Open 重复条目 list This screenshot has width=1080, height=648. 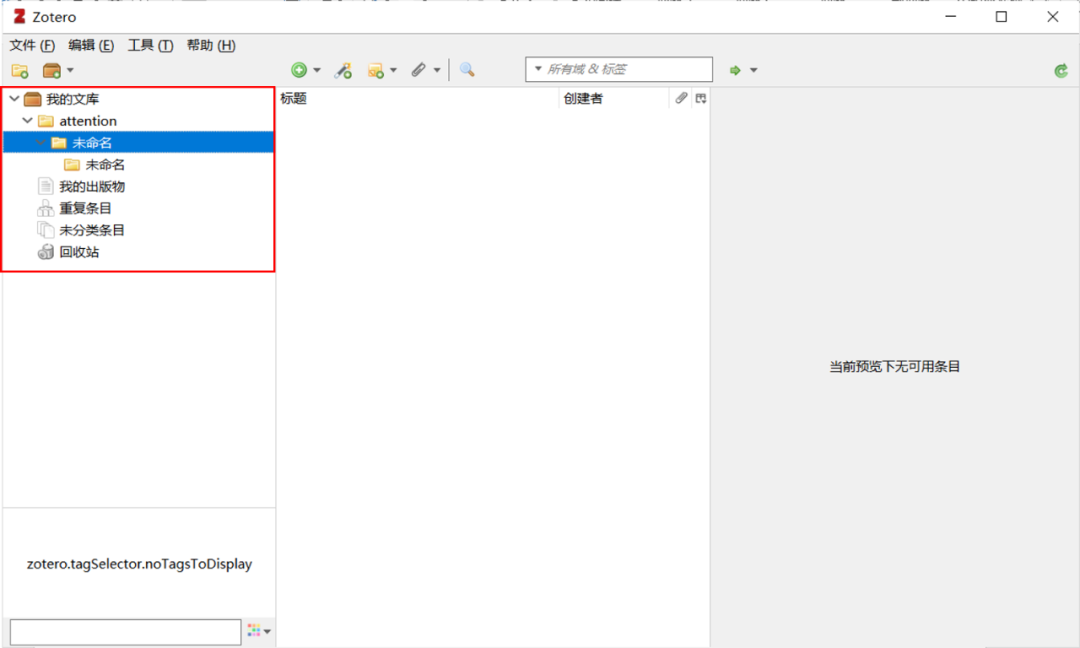[x=85, y=208]
